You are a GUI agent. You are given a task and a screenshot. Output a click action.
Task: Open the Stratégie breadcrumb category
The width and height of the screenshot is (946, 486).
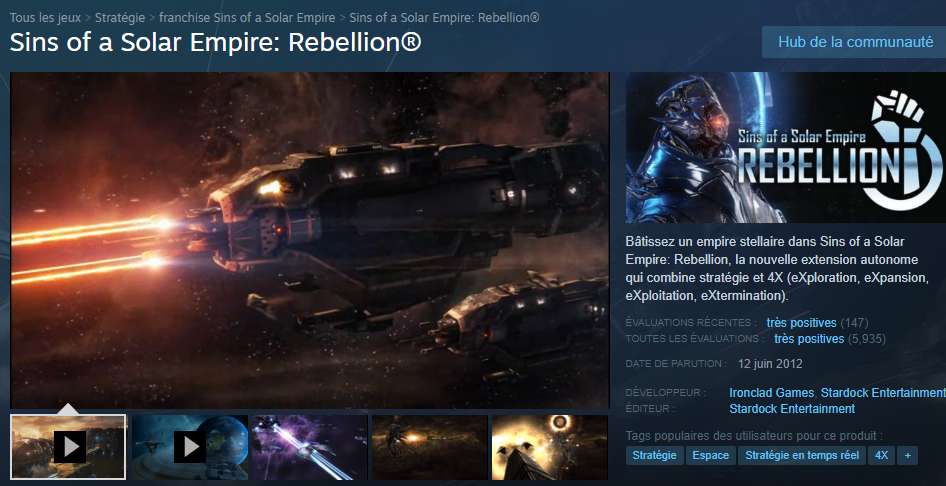tap(119, 17)
